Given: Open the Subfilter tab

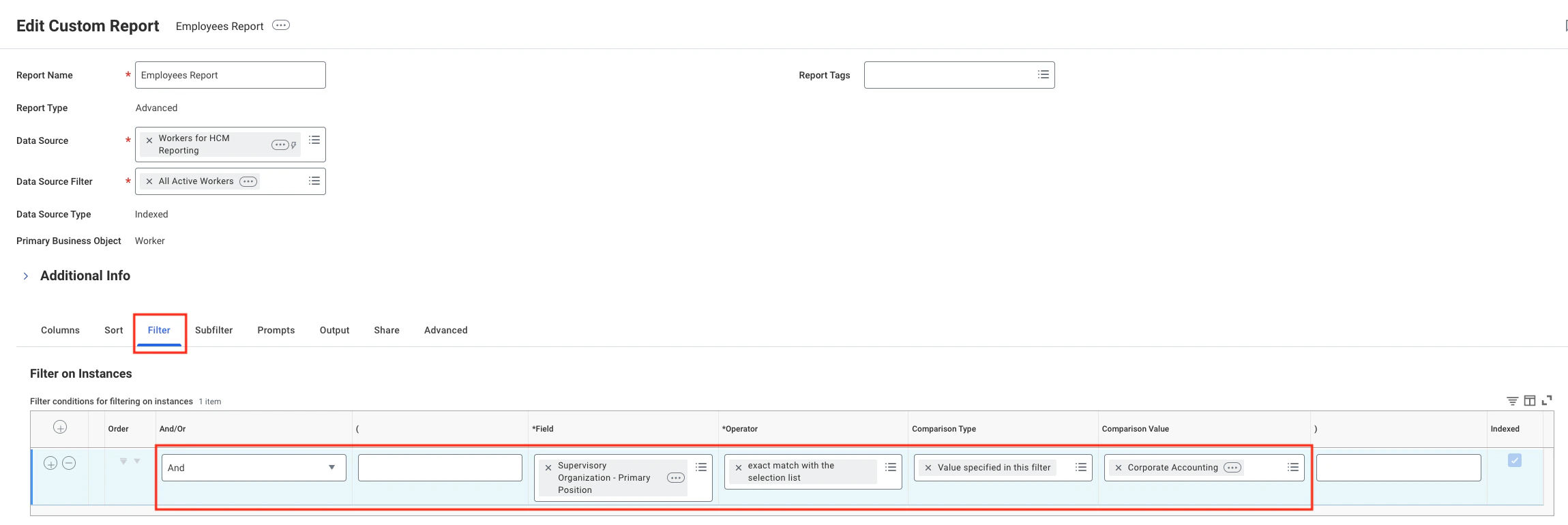Looking at the screenshot, I should coord(213,330).
